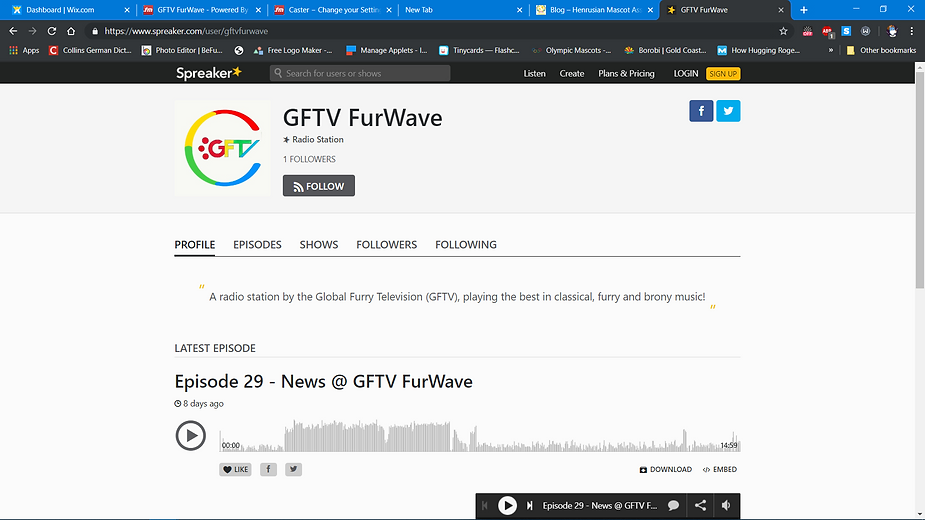Expand hidden bookmarks overflow chevron

point(831,50)
